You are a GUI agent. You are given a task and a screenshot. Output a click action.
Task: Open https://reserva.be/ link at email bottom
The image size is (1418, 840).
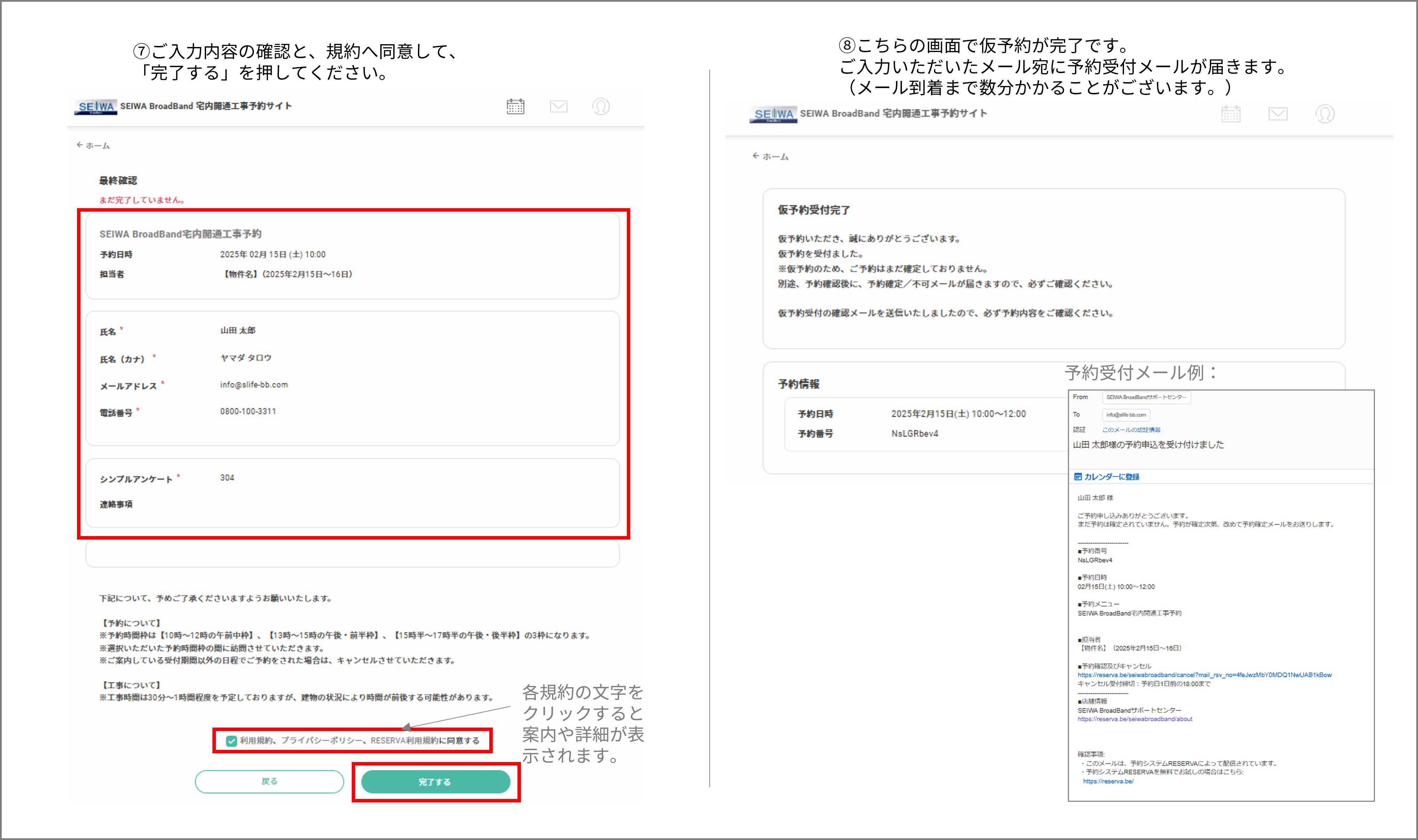pos(1108,781)
